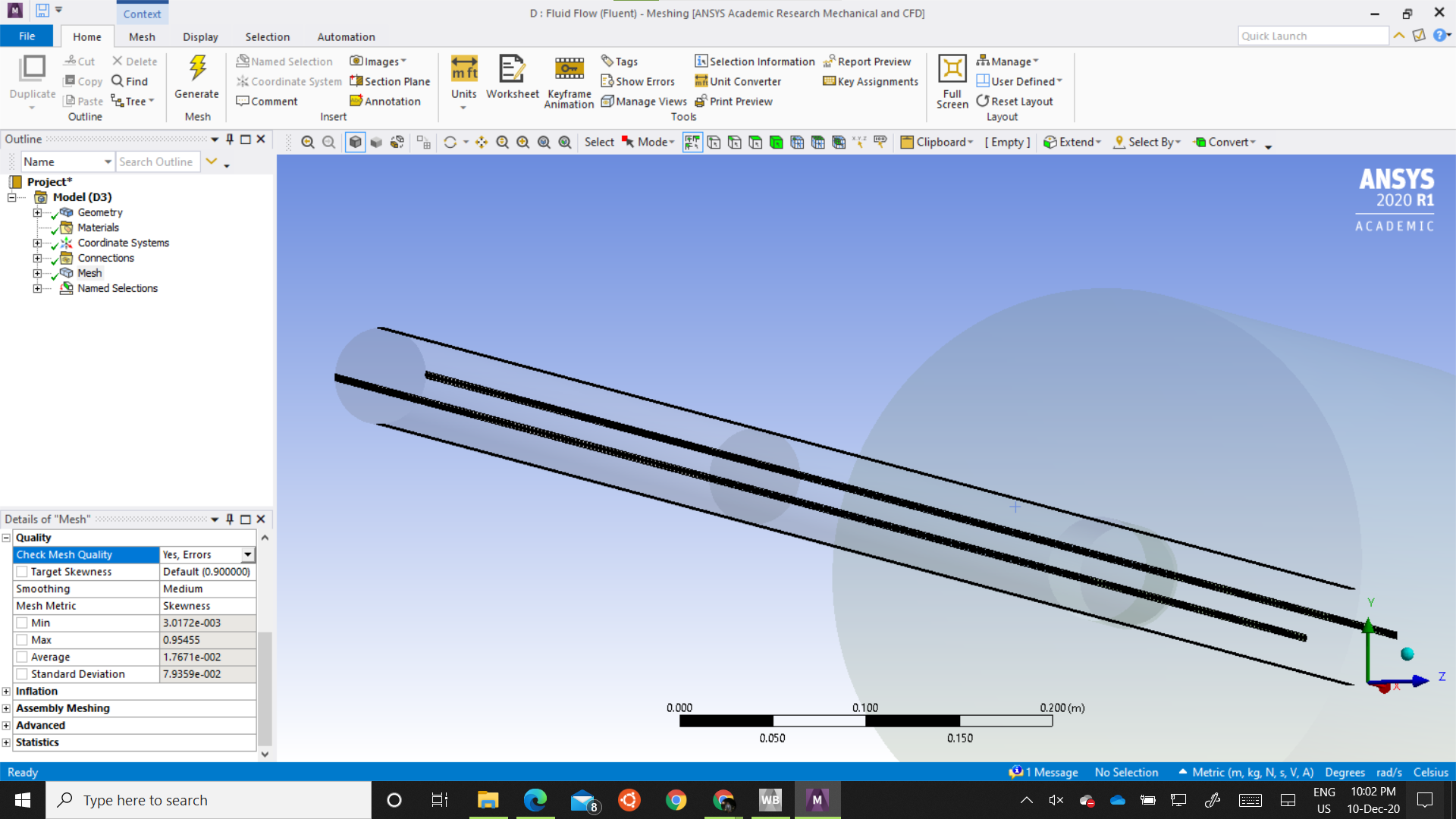Tick the Min parameter checkbox
1456x819 pixels.
[22, 623]
